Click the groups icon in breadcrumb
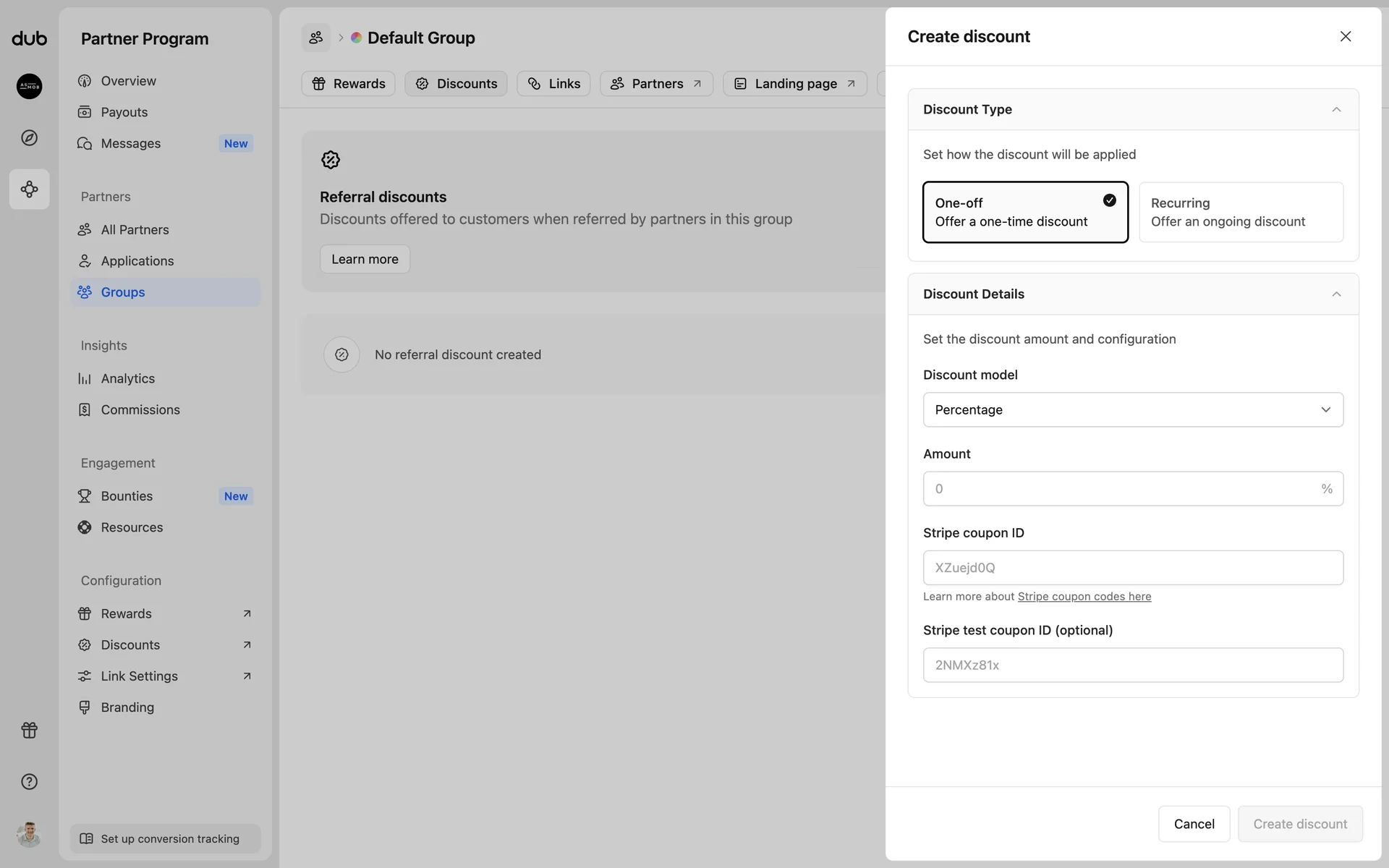 [x=316, y=38]
